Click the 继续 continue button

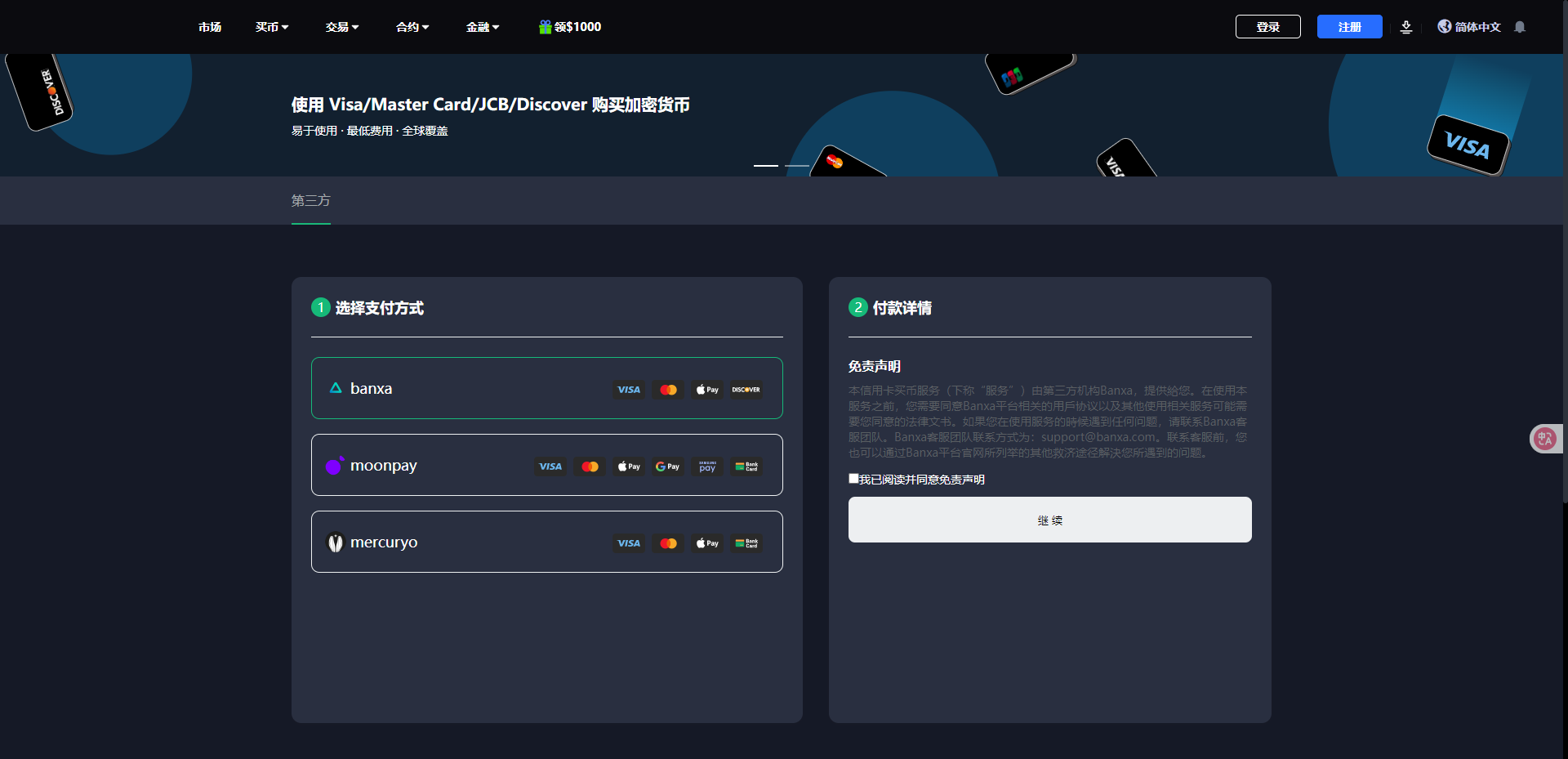(x=1049, y=520)
